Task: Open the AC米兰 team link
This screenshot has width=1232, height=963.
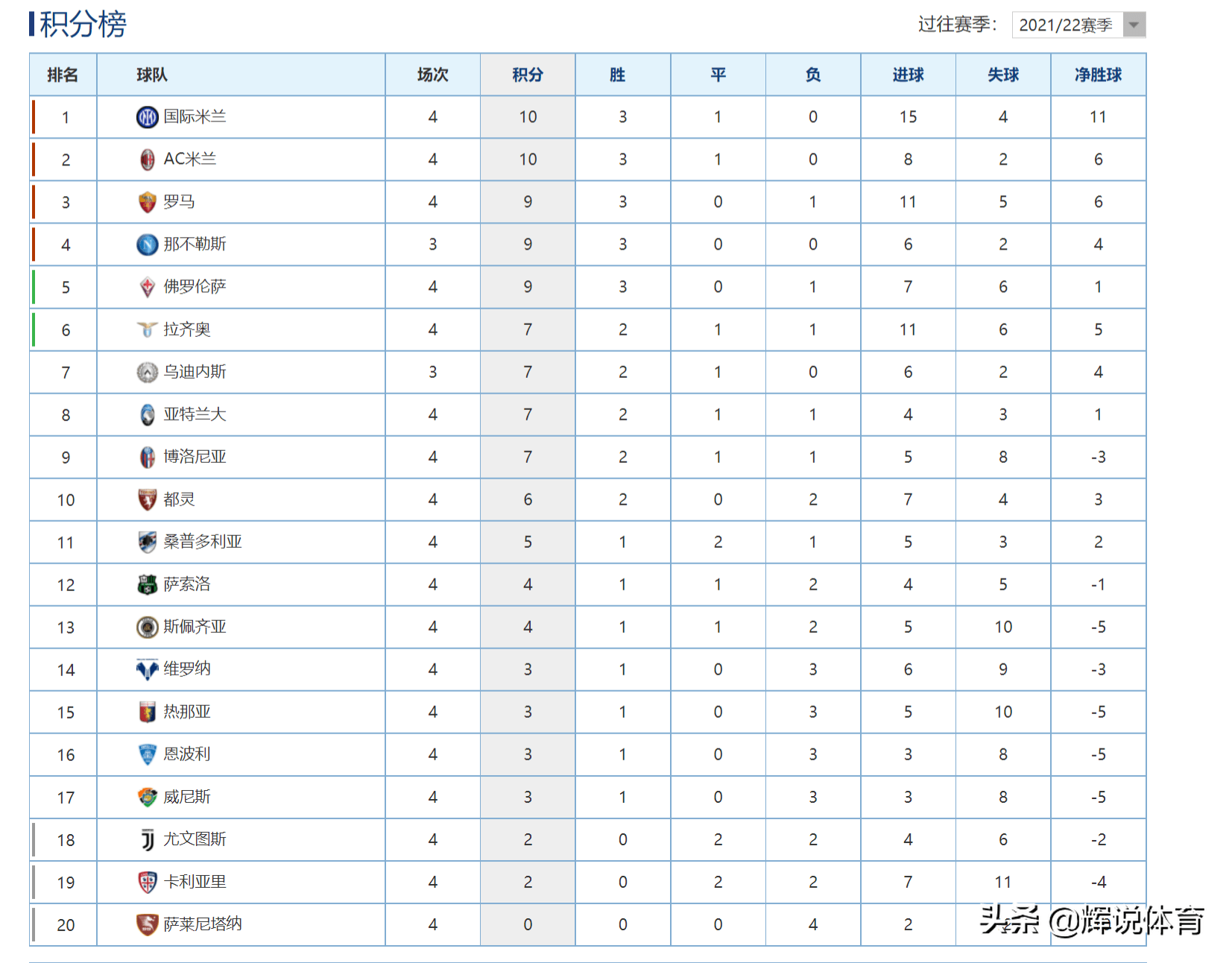Action: 190,160
